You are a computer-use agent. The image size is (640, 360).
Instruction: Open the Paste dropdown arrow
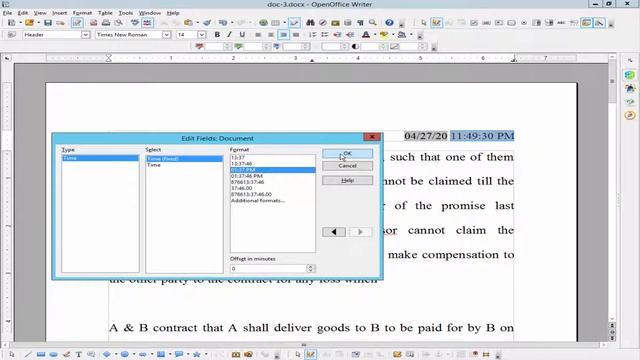[198, 23]
